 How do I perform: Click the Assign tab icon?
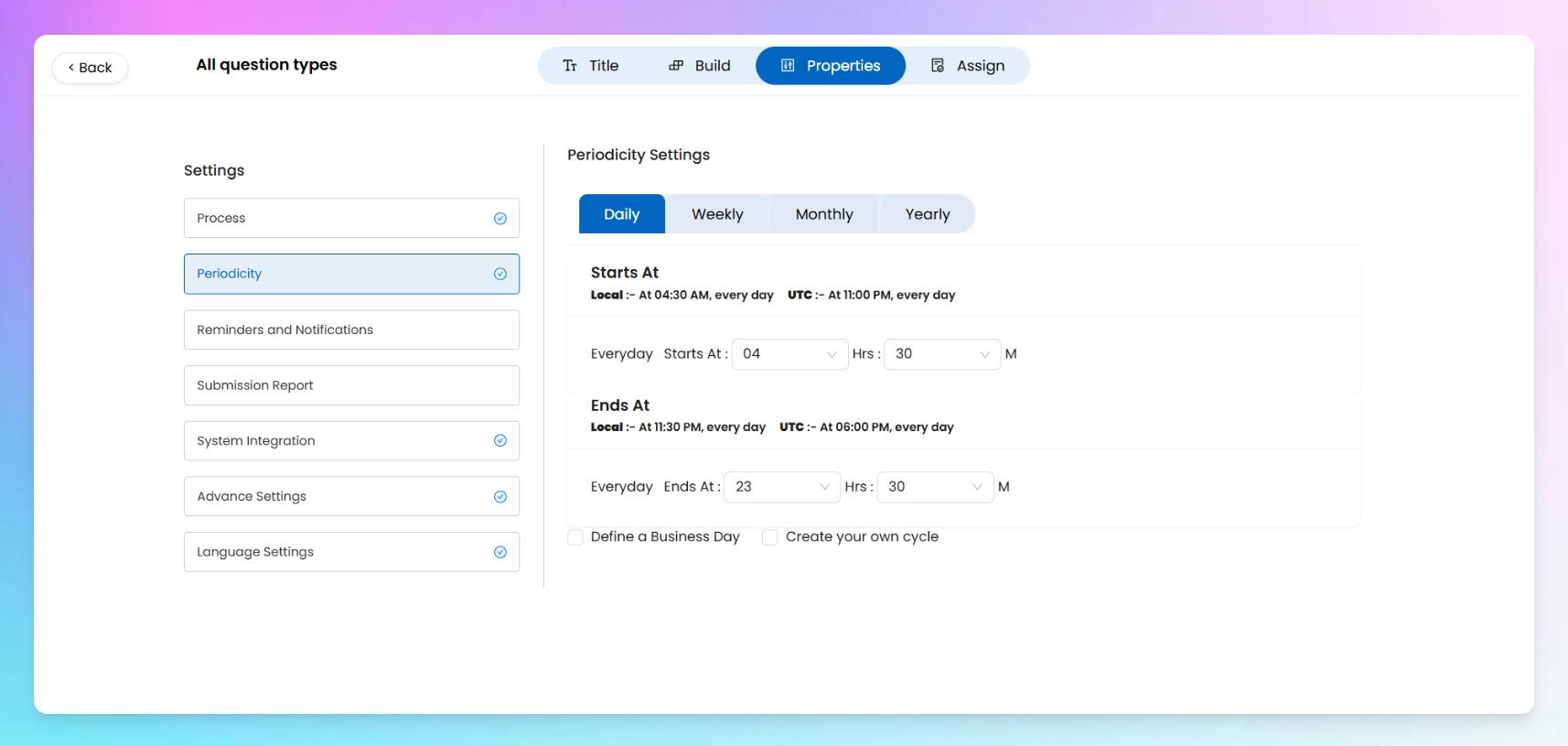pyautogui.click(x=938, y=66)
